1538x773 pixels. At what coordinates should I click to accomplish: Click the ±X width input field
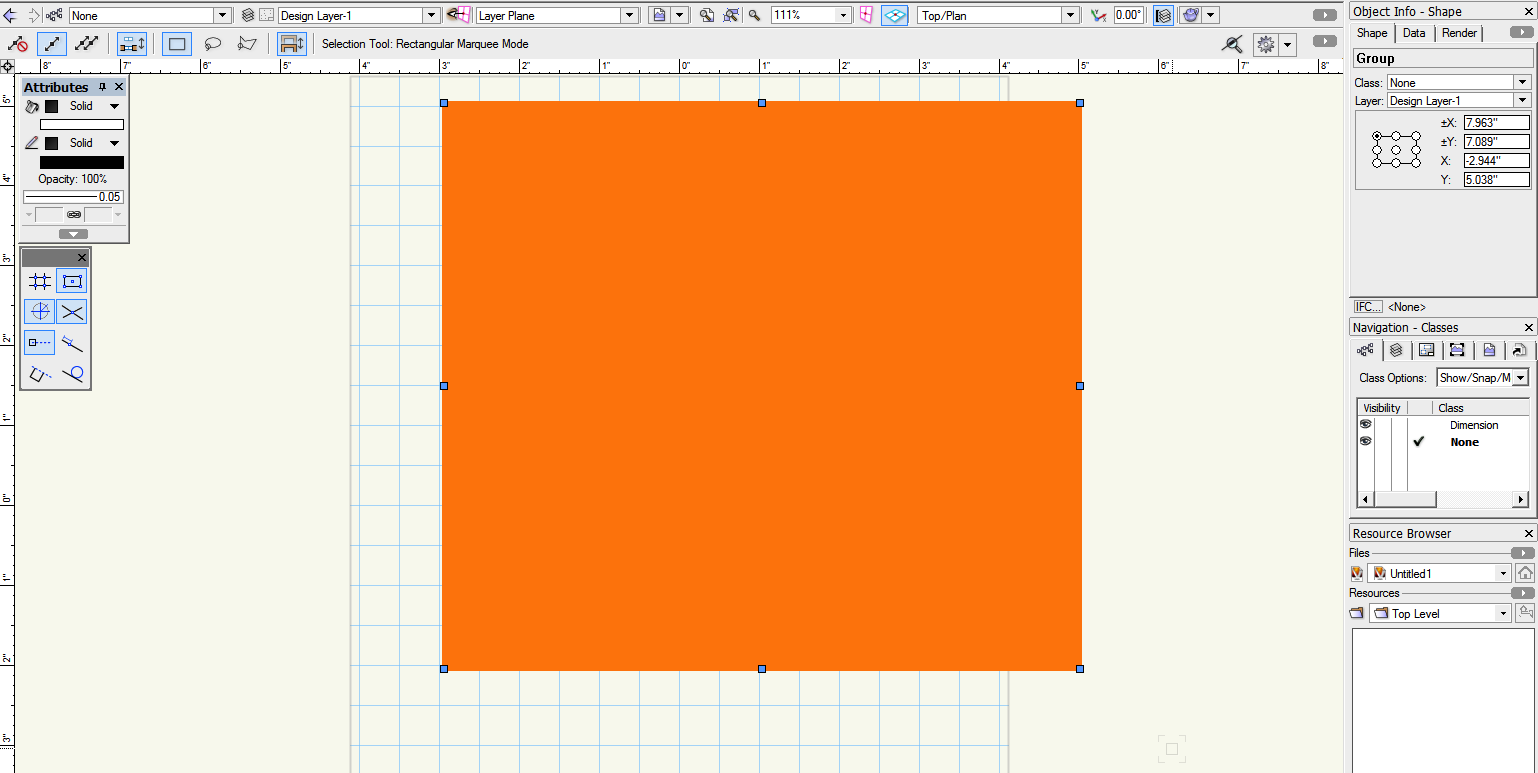pyautogui.click(x=1496, y=123)
